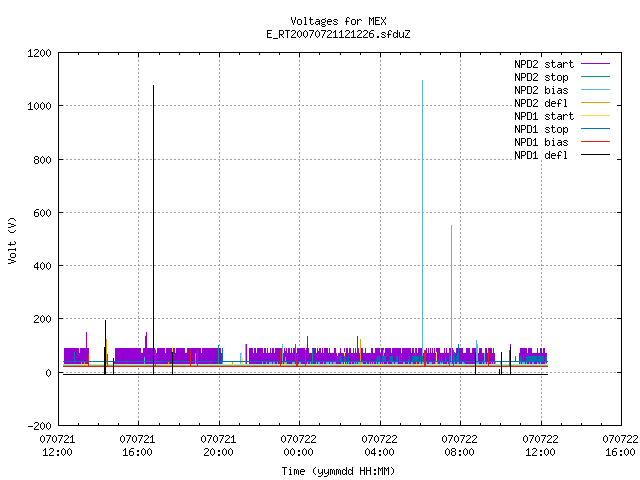Click the '070722 08:00' x-axis tick label
This screenshot has height=480, width=640.
click(x=460, y=446)
